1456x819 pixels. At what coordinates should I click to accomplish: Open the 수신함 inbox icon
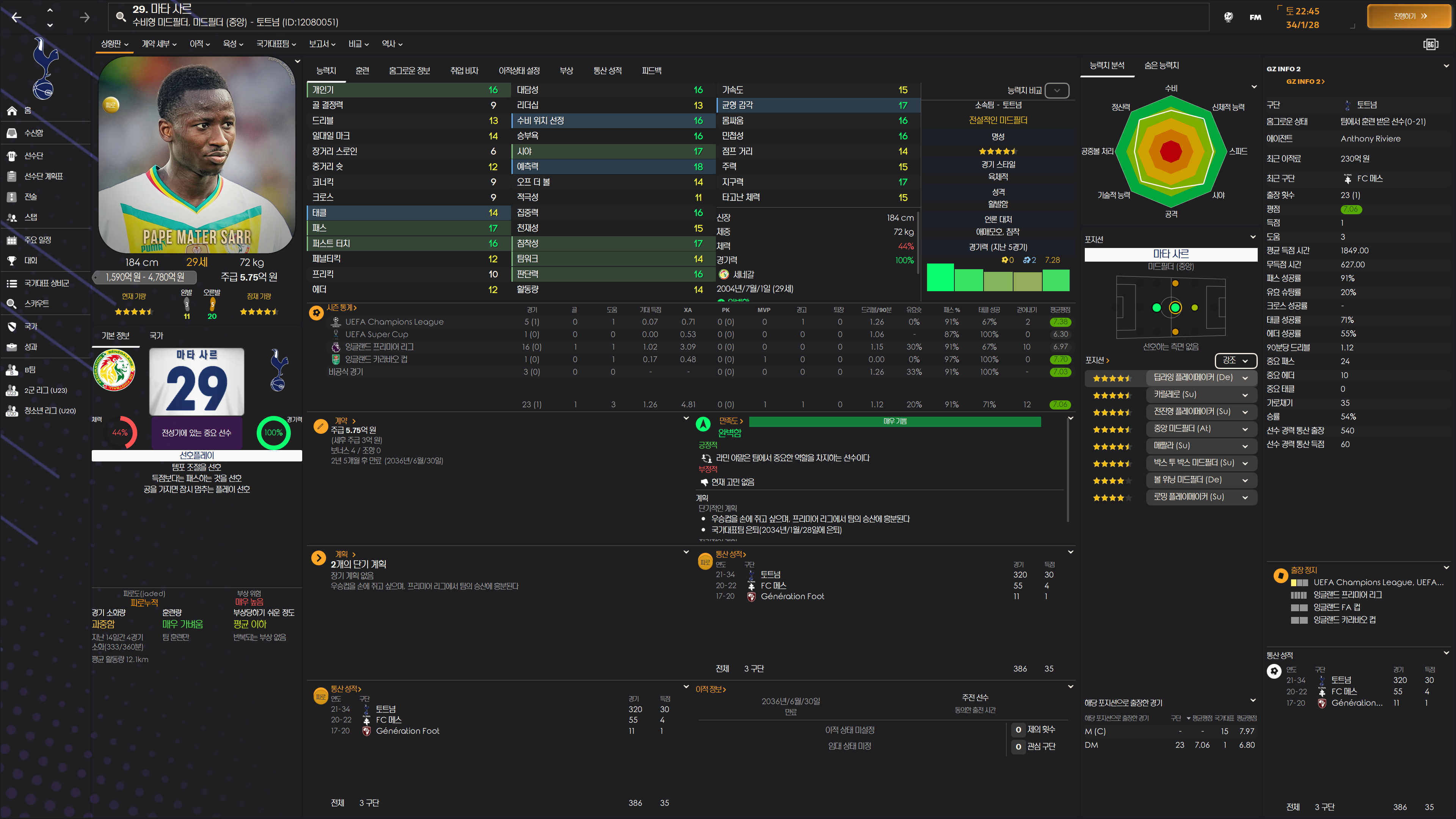[x=12, y=133]
